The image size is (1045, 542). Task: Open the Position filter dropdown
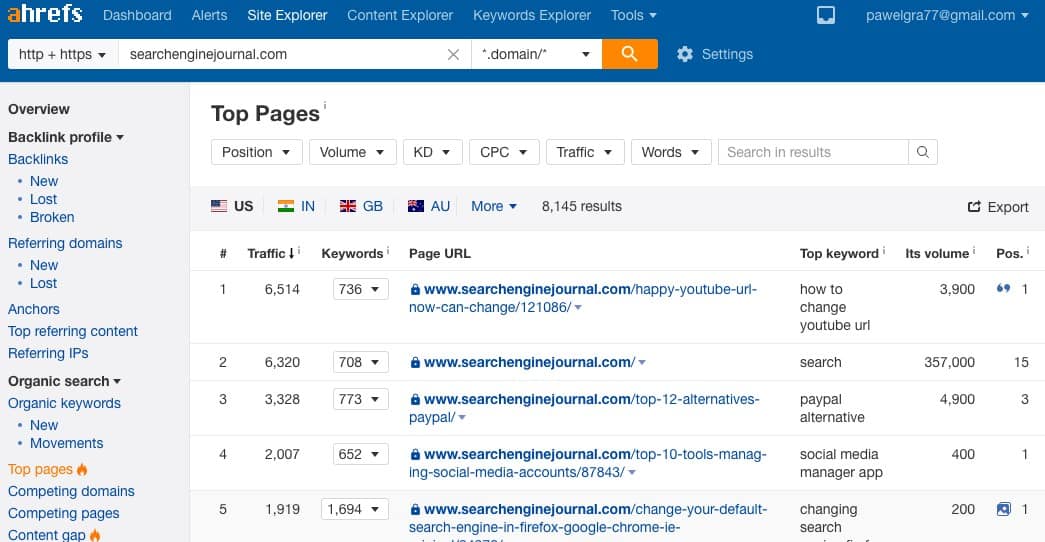[x=257, y=152]
